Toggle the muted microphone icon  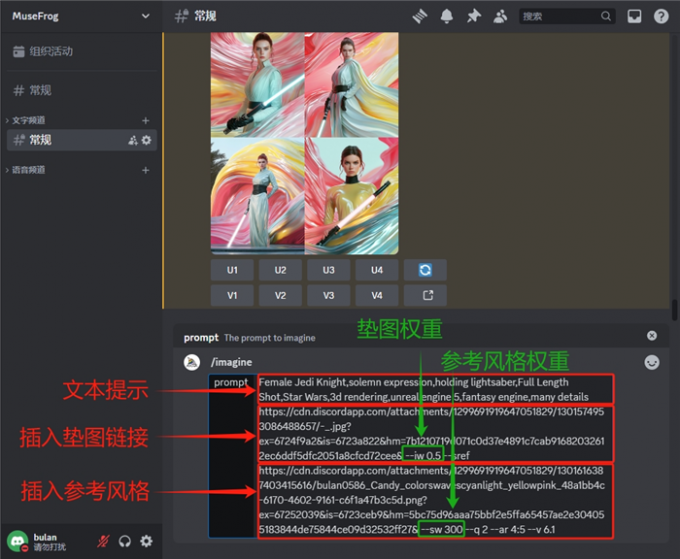[103, 541]
